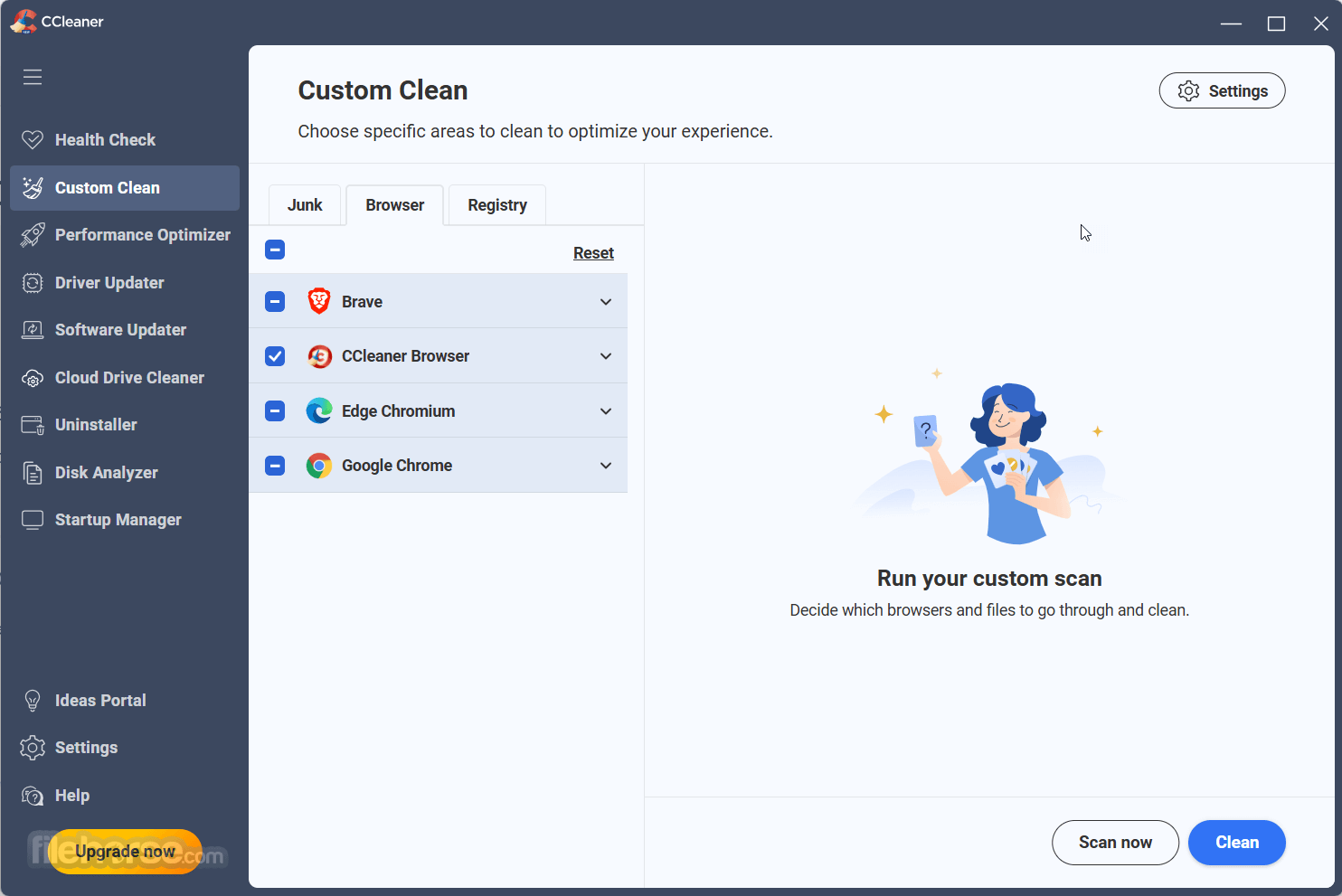This screenshot has width=1342, height=896.
Task: Click the Edge Chromium row label
Action: [398, 411]
